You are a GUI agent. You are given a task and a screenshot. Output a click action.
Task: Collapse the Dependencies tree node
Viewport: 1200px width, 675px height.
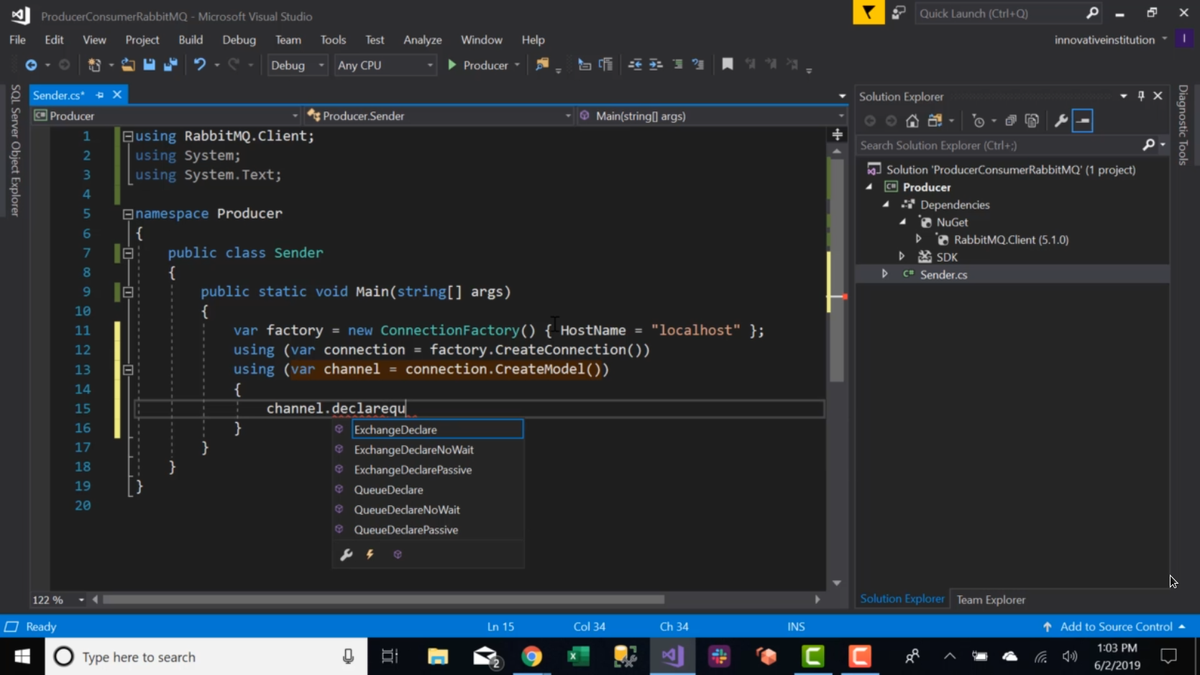point(886,204)
